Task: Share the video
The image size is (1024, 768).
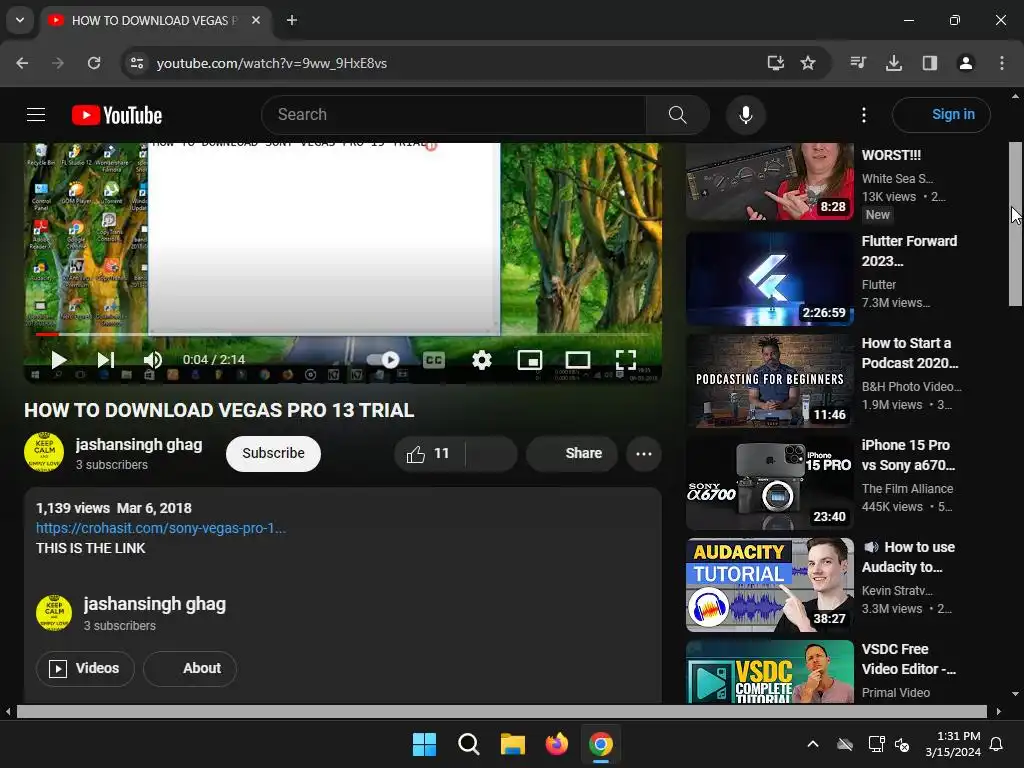Action: (x=572, y=454)
